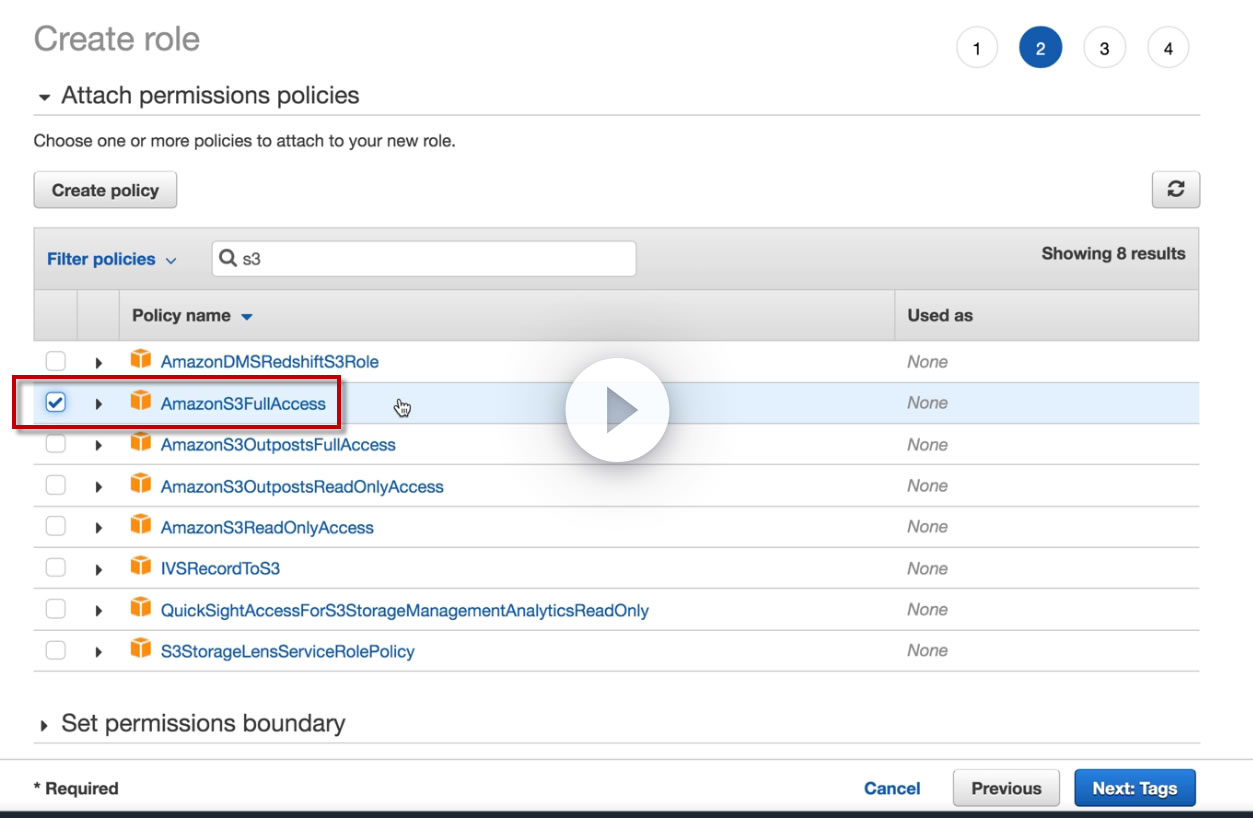This screenshot has height=818, width=1253.
Task: Open the AmazonS3OutpostsFullAccess policy link
Action: [x=278, y=444]
